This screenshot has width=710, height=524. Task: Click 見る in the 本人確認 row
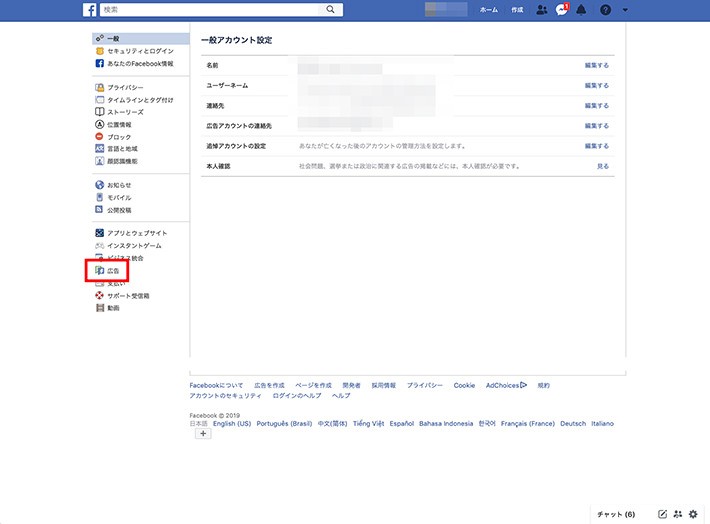(602, 166)
